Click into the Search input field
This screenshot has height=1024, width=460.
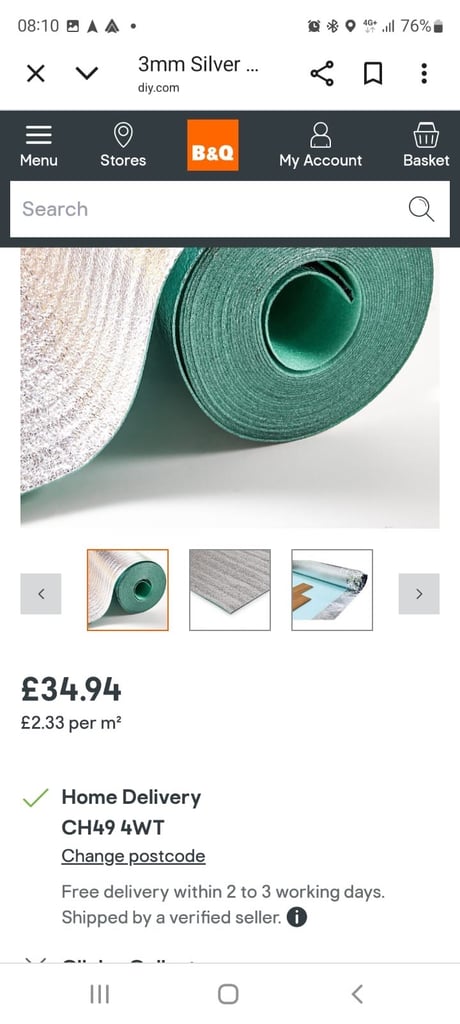209,209
